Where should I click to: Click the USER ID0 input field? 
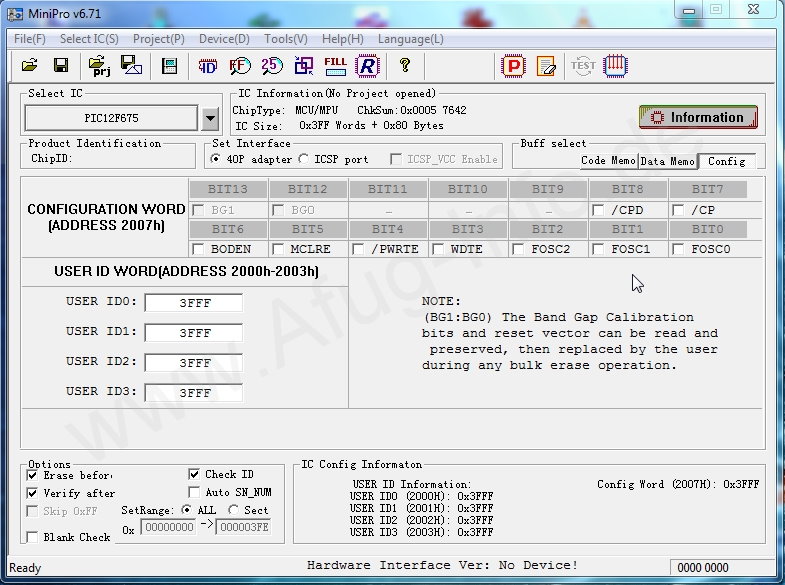(x=194, y=303)
